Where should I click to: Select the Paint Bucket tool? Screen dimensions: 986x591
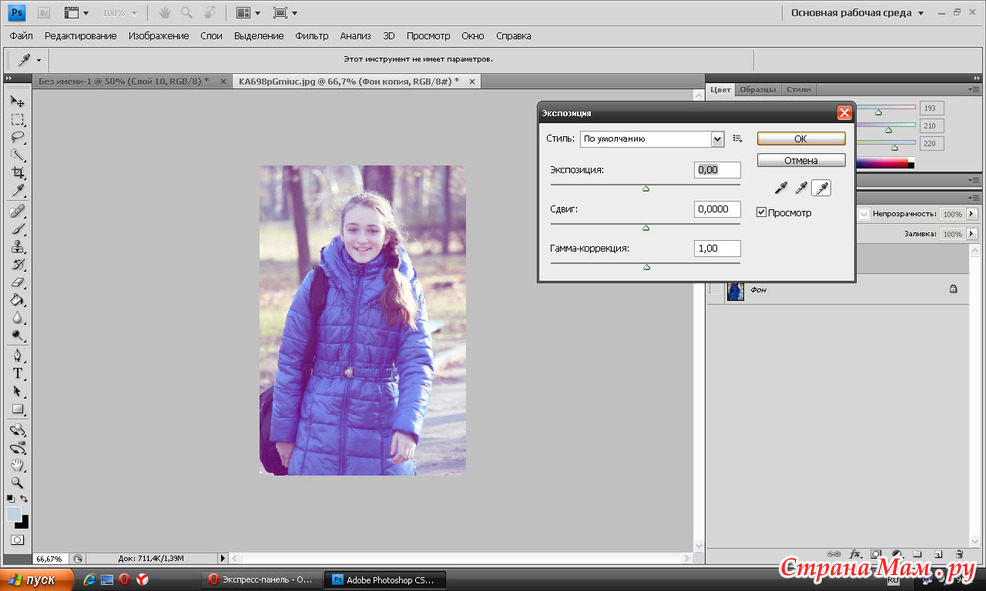coord(17,300)
